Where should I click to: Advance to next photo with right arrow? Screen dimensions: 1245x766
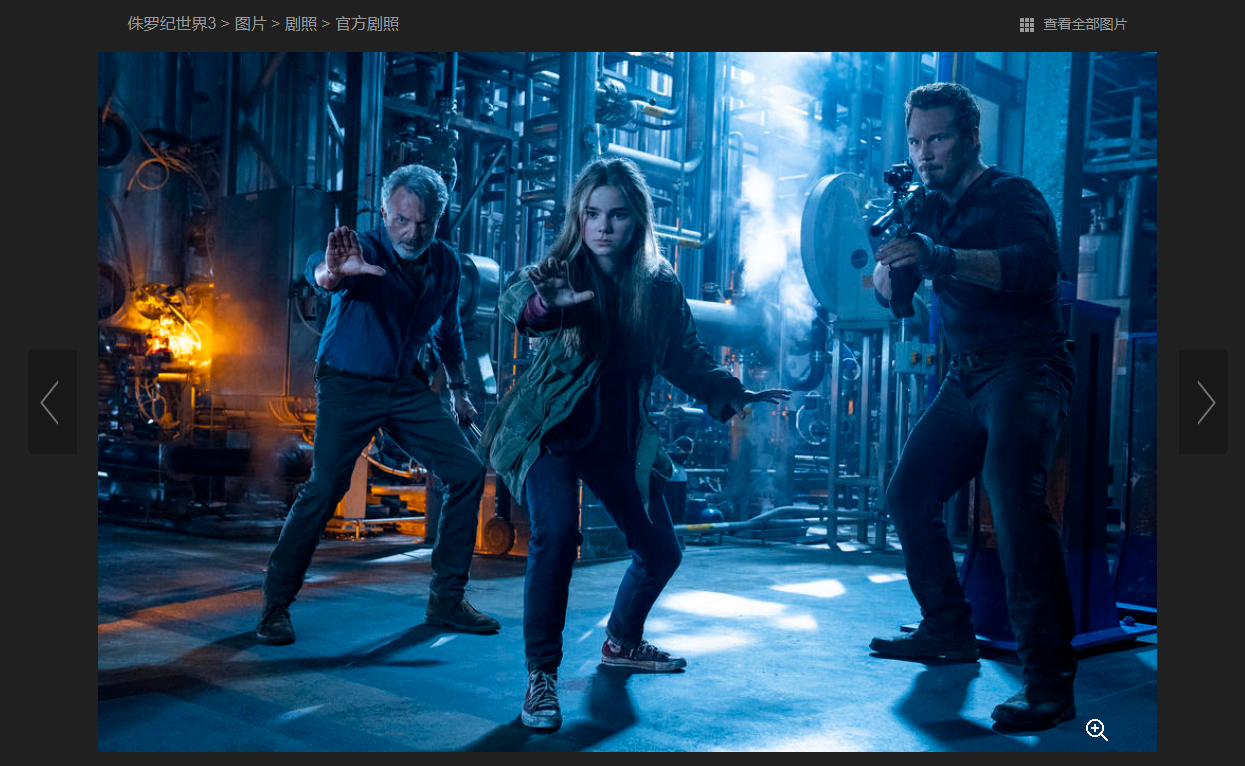(x=1204, y=402)
